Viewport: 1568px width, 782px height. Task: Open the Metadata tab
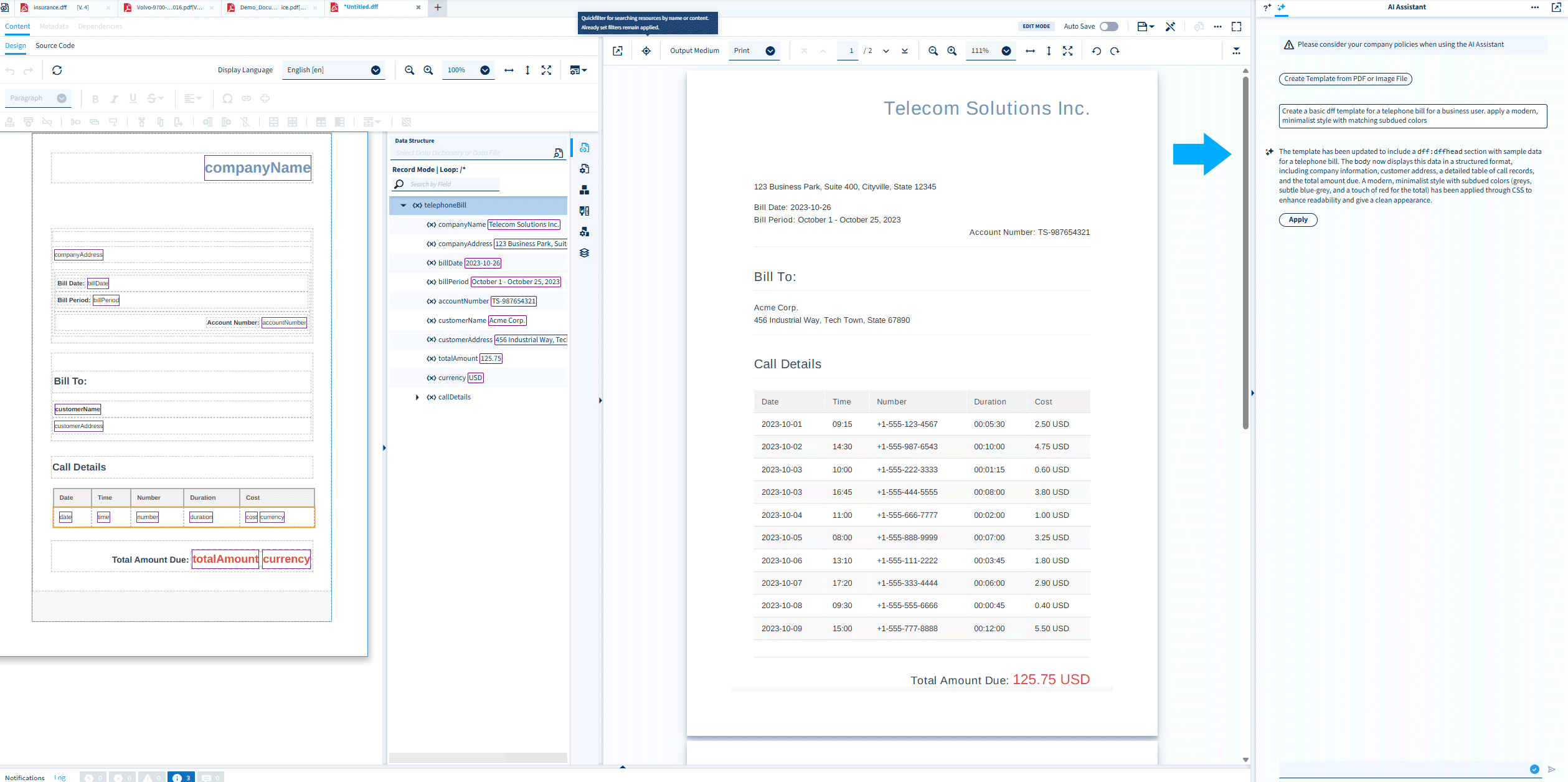click(54, 26)
